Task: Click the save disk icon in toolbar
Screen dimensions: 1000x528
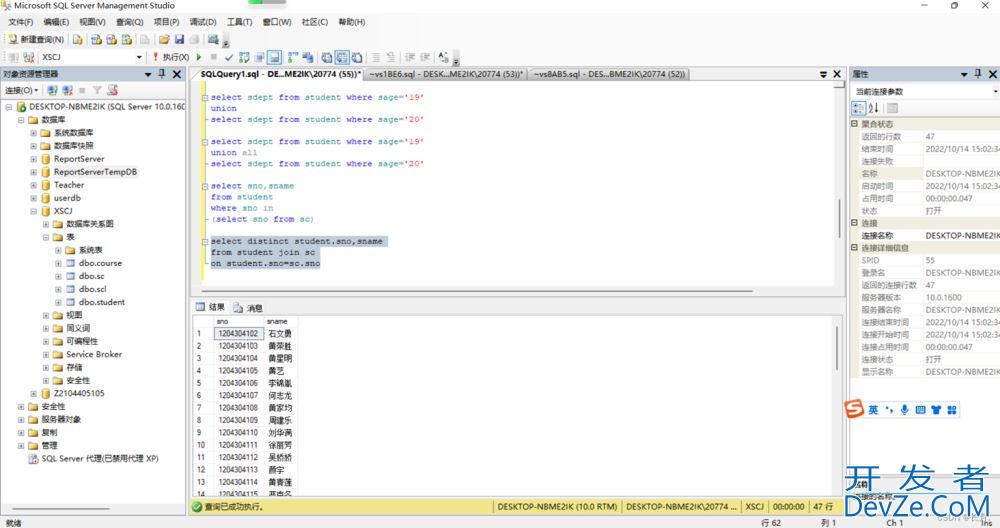Action: (179, 40)
